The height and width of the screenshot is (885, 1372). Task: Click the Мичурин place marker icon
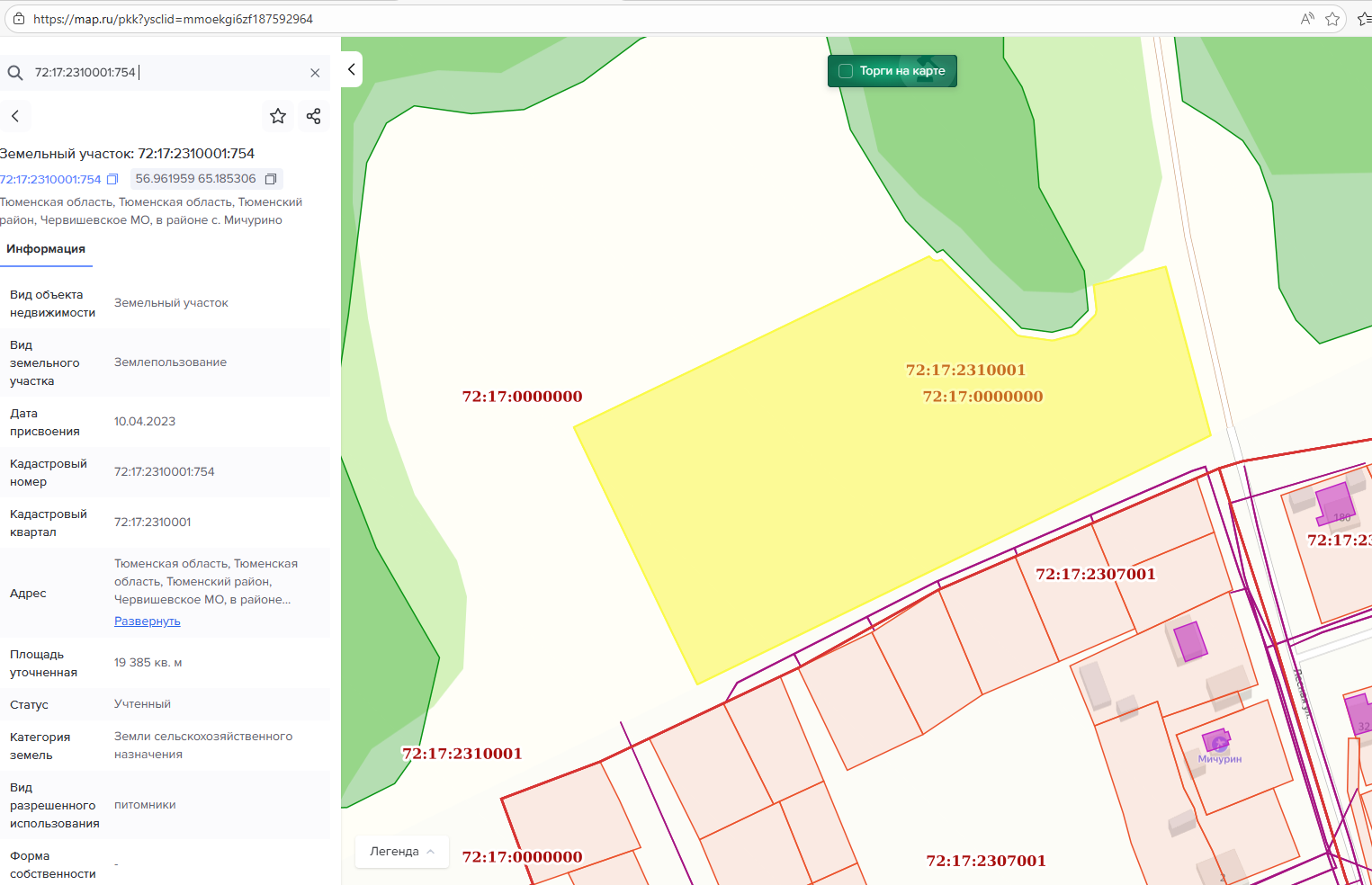(x=1219, y=743)
